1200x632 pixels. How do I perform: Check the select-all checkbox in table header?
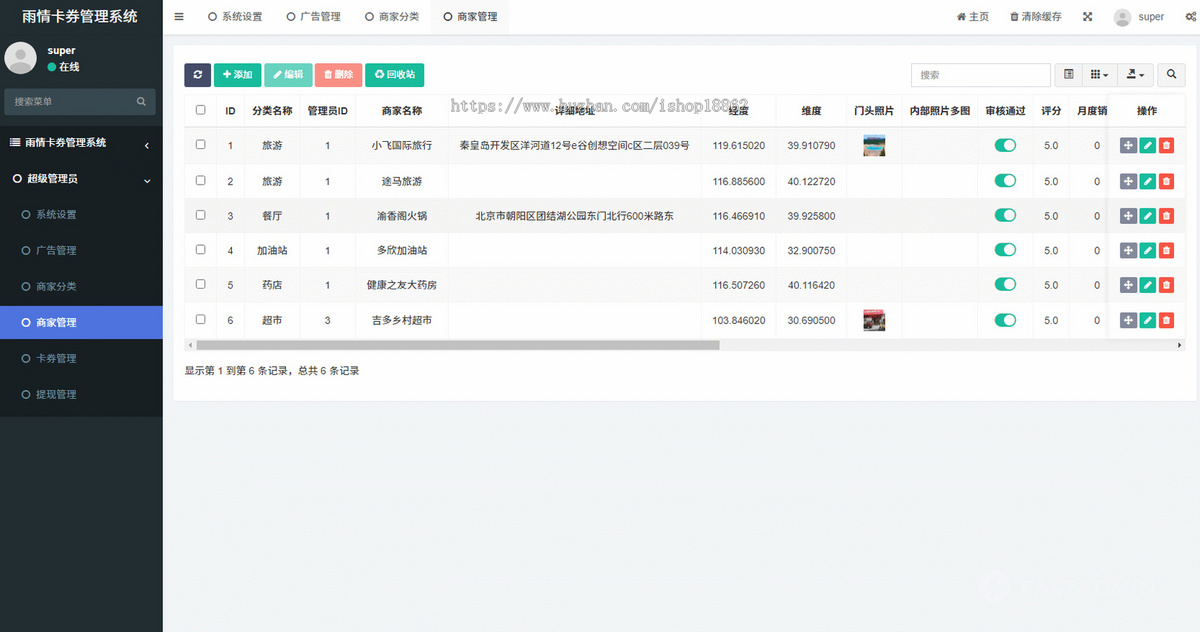pyautogui.click(x=200, y=110)
